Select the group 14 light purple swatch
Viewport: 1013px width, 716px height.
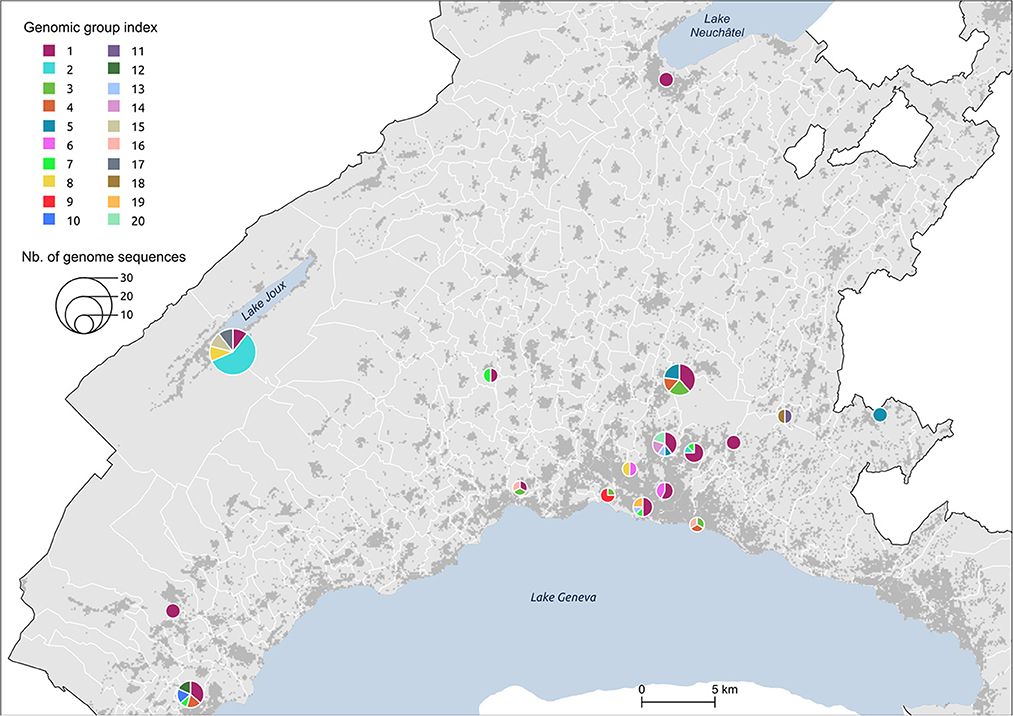click(x=114, y=107)
